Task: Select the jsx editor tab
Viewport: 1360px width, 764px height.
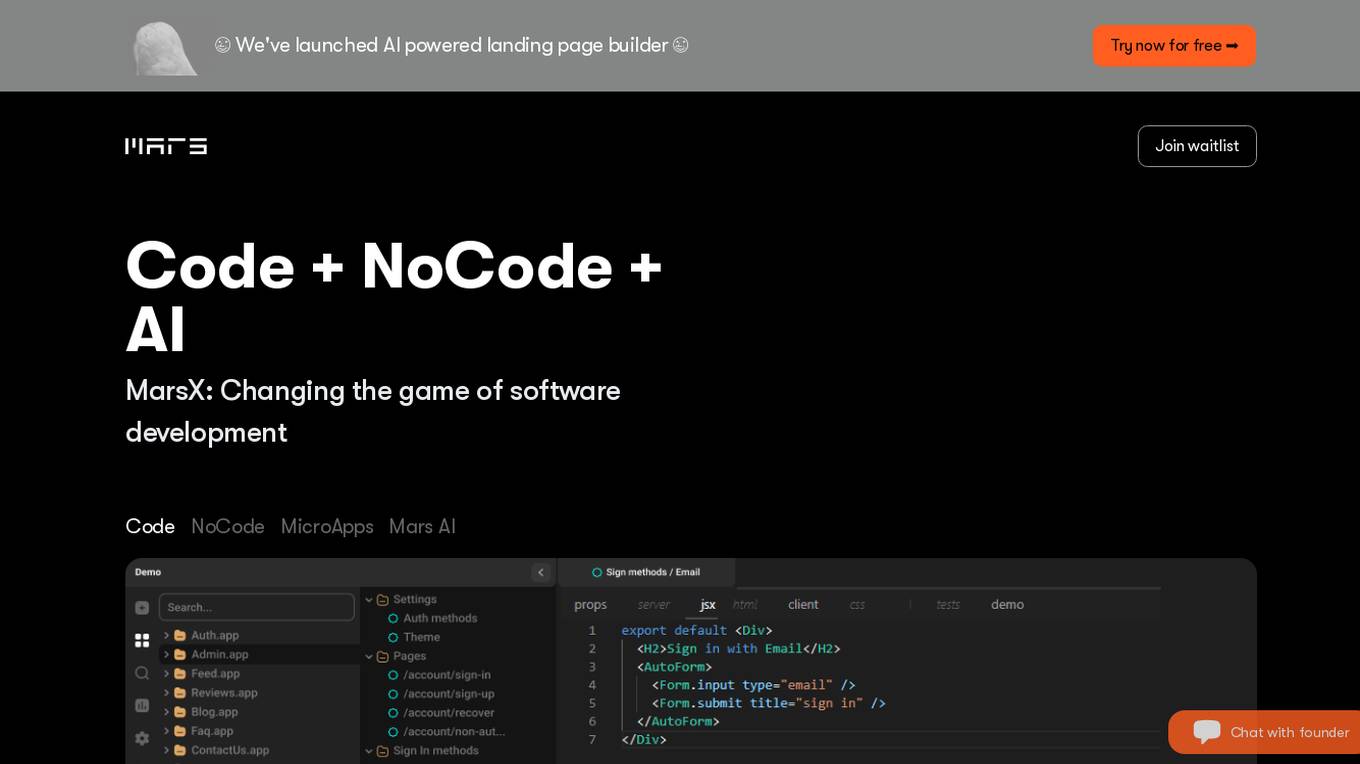Action: click(x=708, y=605)
